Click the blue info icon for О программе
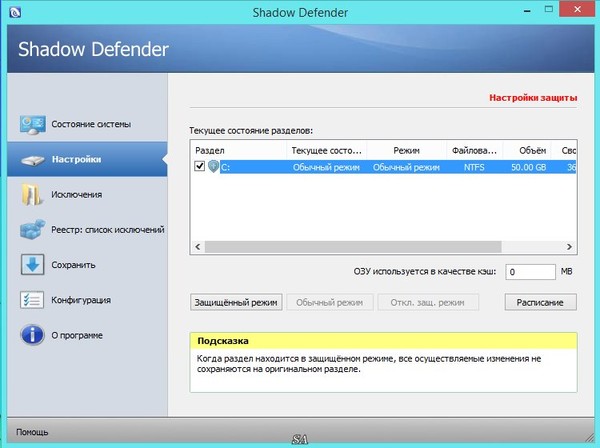Screen dimensions: 600x448 [x=32, y=335]
